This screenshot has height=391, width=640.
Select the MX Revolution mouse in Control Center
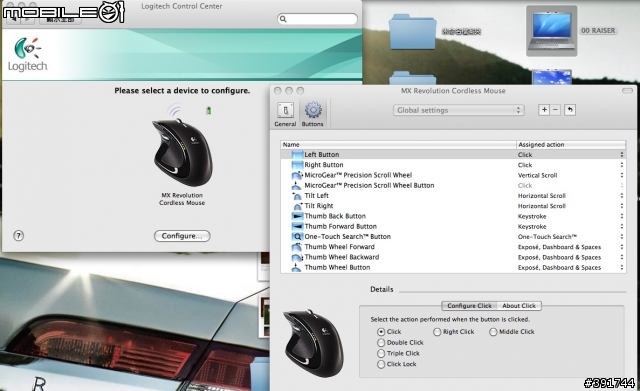click(182, 152)
